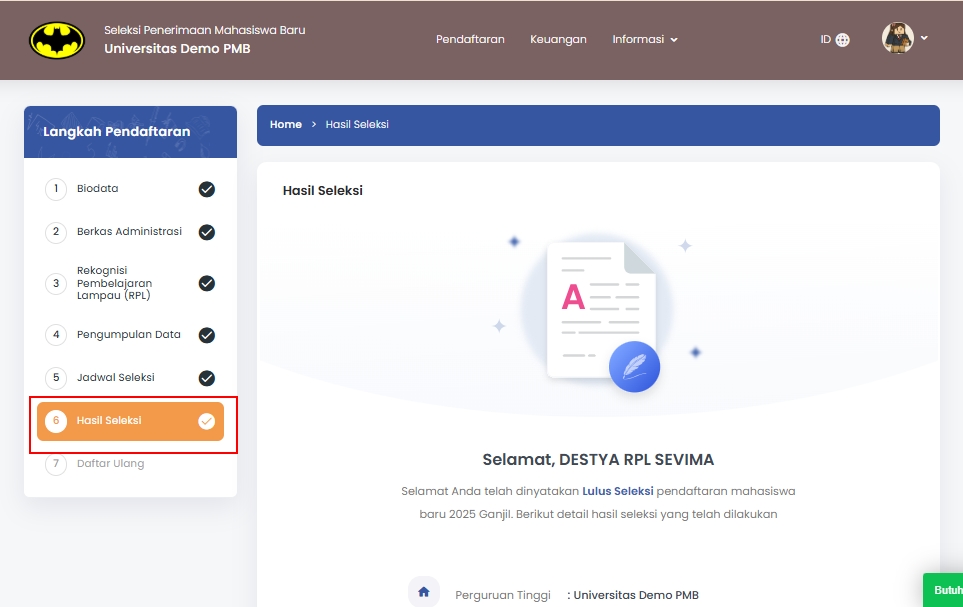Select the Hasil Seleksi step
The image size is (963, 607).
(130, 421)
